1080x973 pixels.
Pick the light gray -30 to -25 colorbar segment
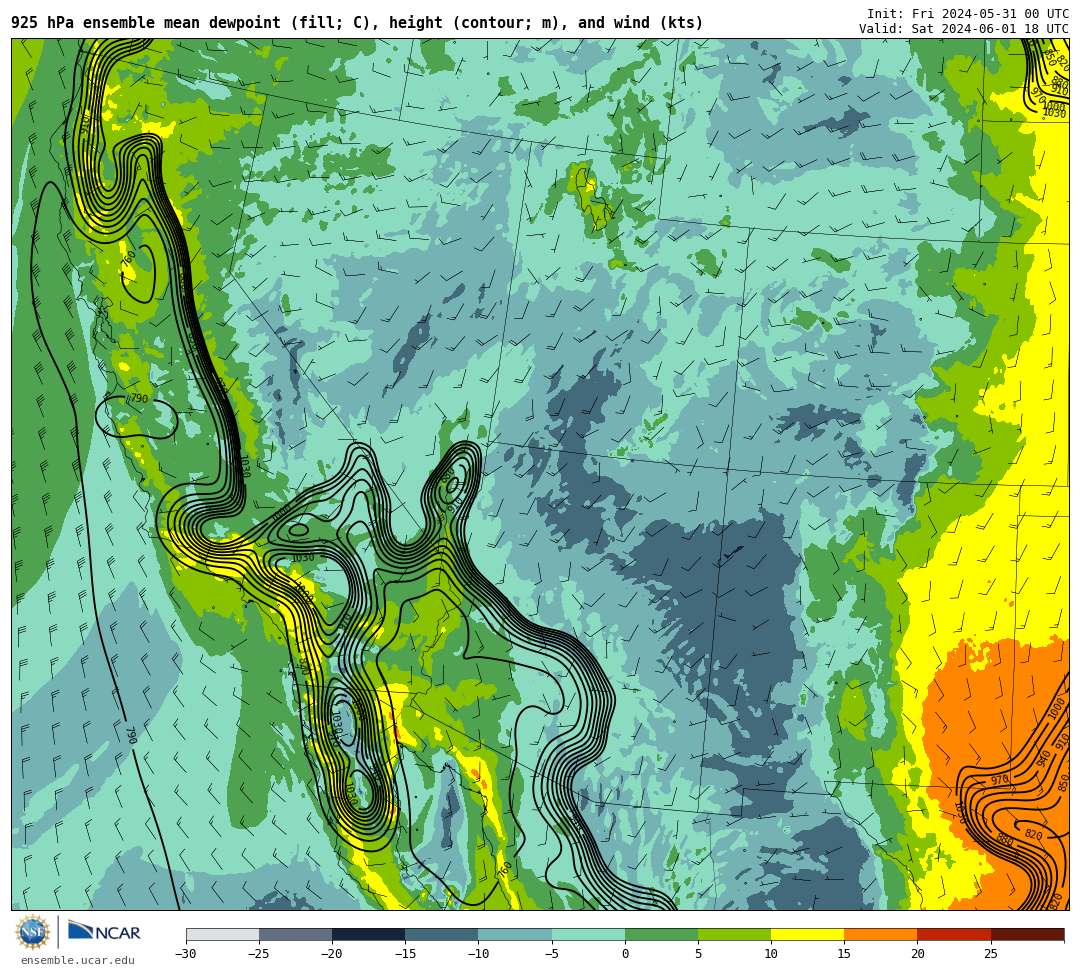(222, 934)
